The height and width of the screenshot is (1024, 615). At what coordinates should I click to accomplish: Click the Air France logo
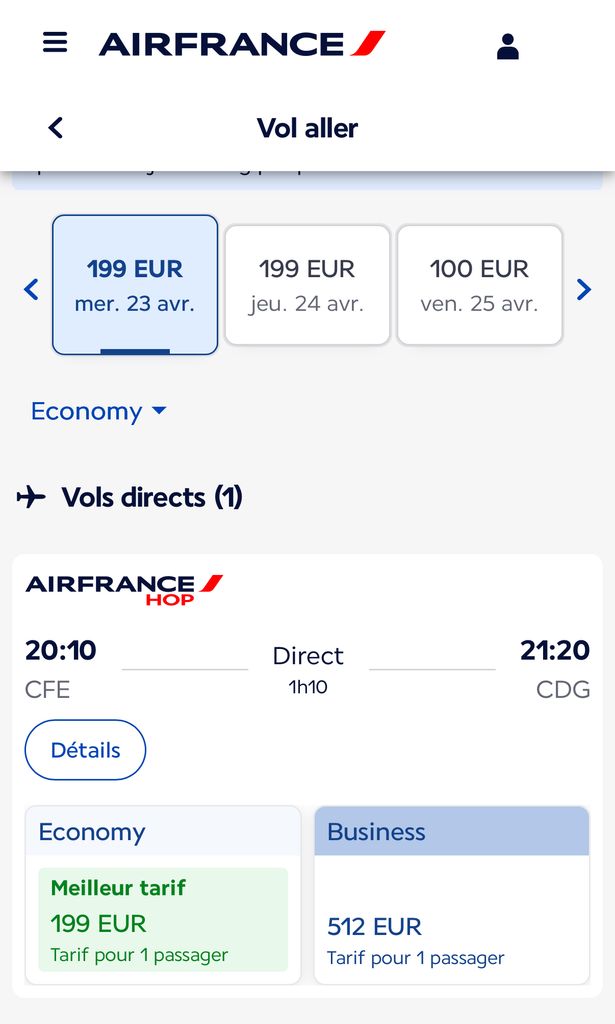(241, 44)
